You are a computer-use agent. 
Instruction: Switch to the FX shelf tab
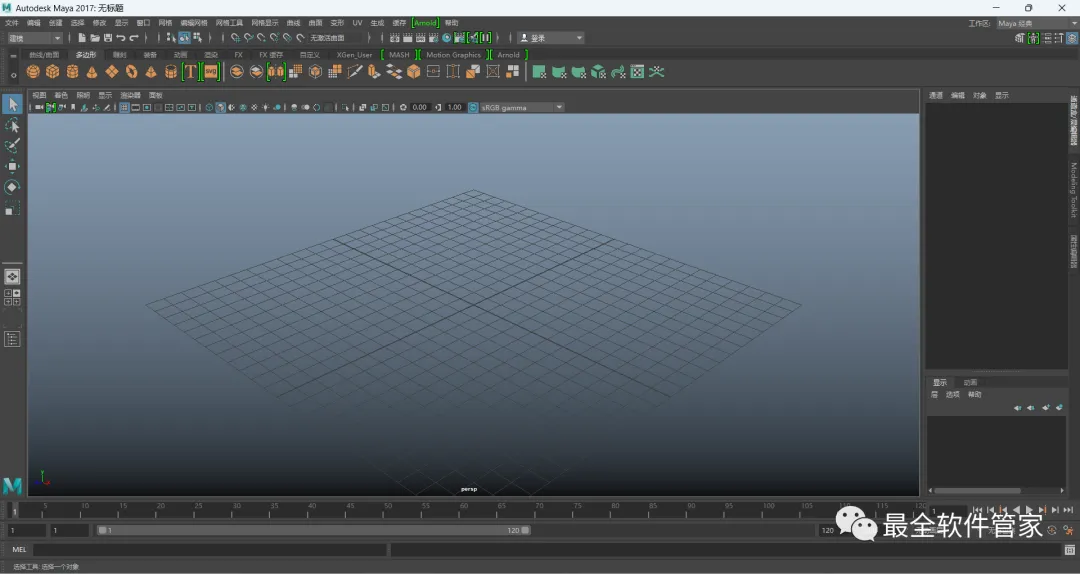tap(238, 55)
